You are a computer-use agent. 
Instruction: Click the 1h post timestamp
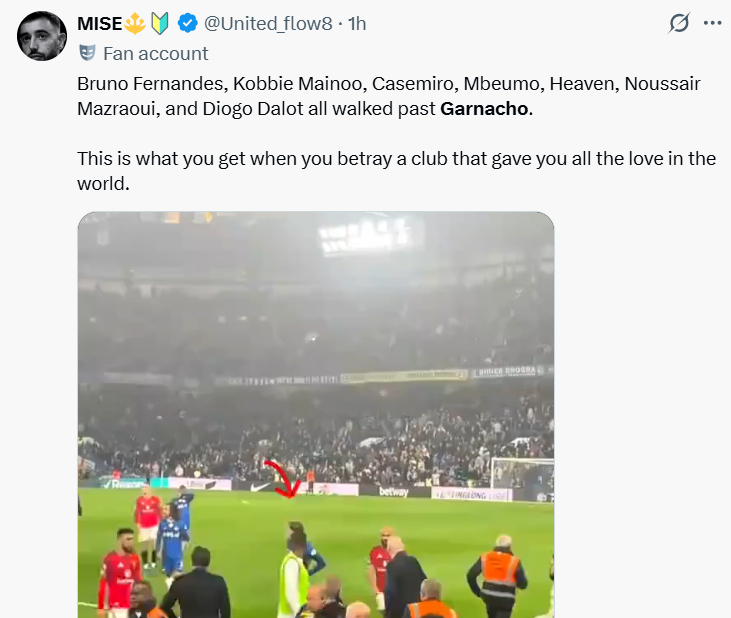tap(357, 23)
